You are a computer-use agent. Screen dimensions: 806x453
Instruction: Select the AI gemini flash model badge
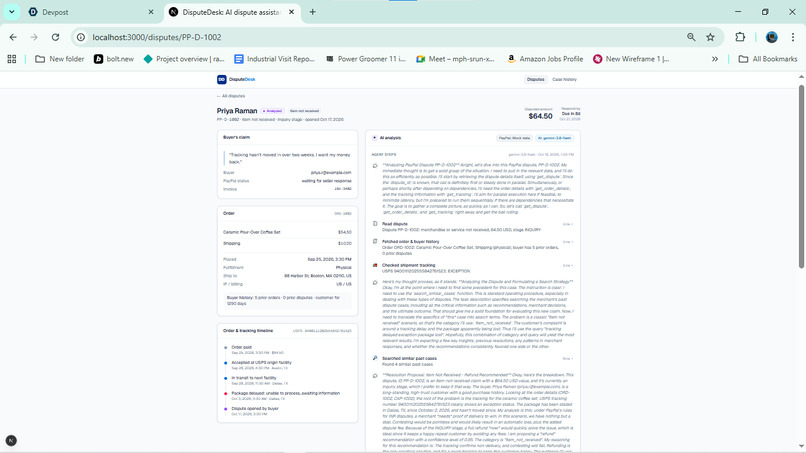click(x=554, y=138)
